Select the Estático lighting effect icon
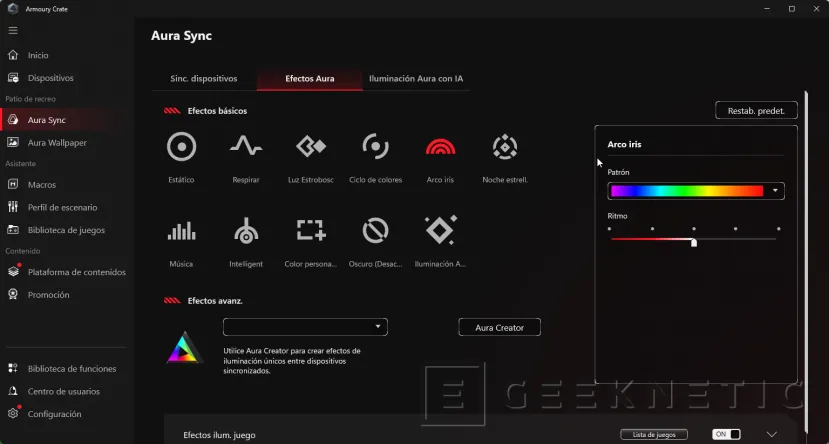The height and width of the screenshot is (444, 829). (181, 146)
